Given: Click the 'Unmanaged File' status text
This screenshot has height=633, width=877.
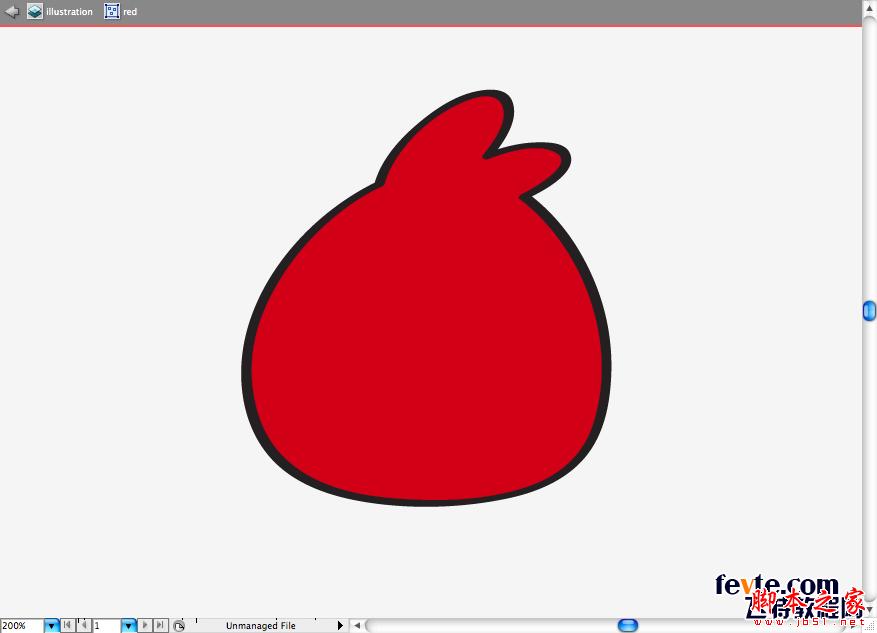Looking at the screenshot, I should [261, 626].
